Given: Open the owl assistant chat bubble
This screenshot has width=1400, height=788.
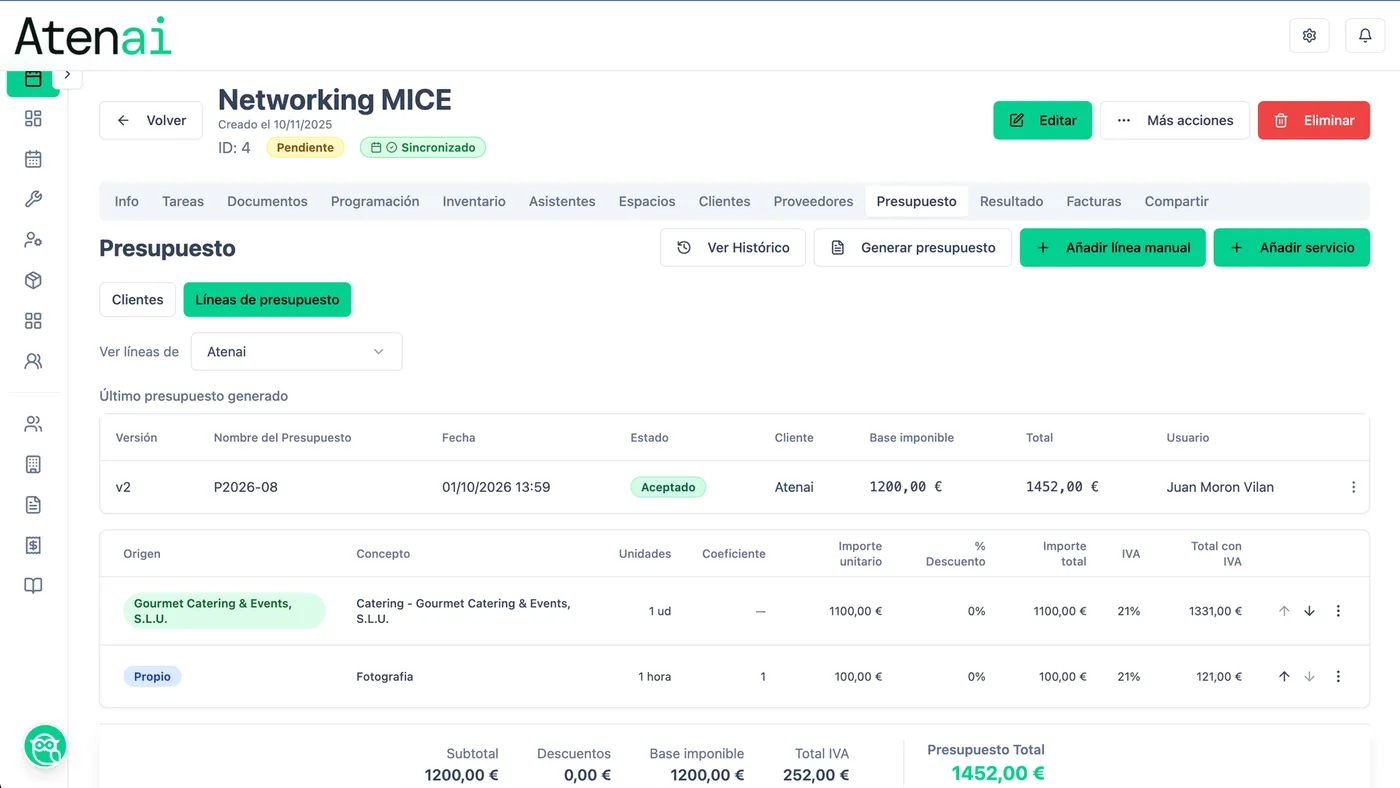Looking at the screenshot, I should [x=45, y=746].
